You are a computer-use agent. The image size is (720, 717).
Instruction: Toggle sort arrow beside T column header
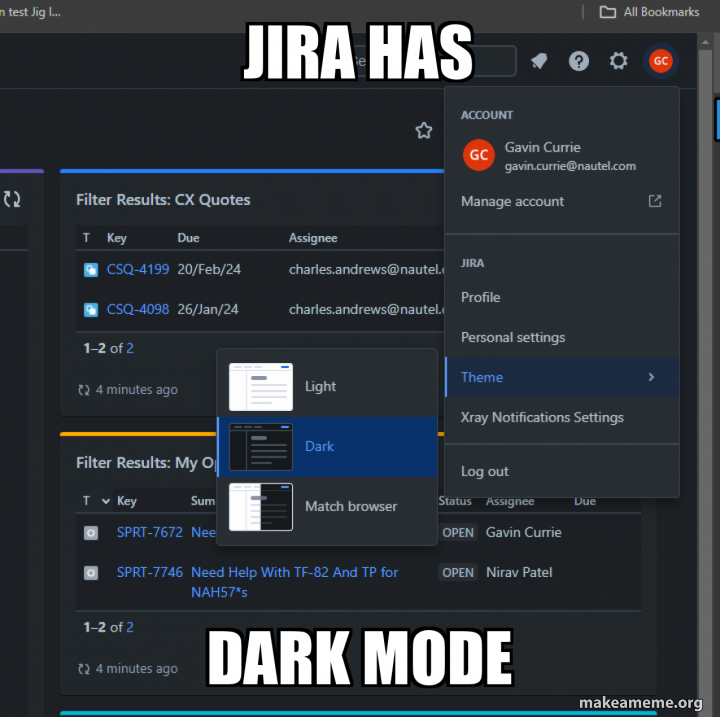[106, 501]
